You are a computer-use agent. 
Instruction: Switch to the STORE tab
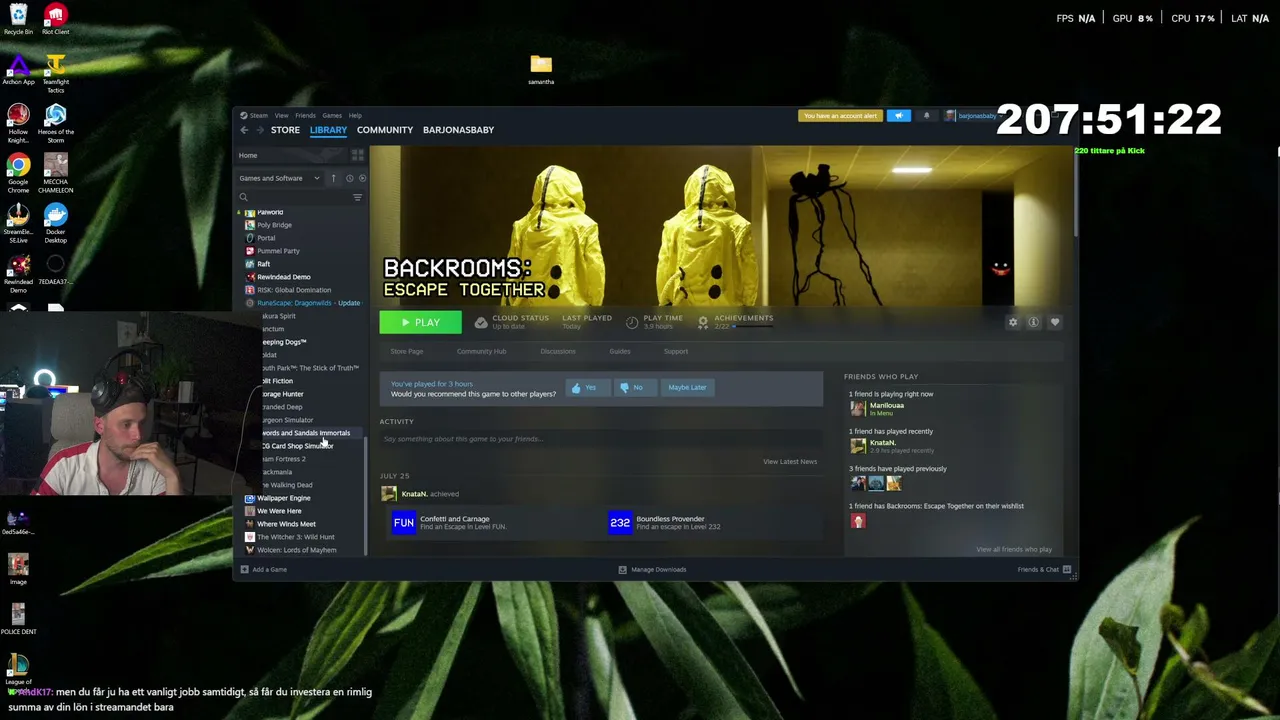[x=285, y=130]
